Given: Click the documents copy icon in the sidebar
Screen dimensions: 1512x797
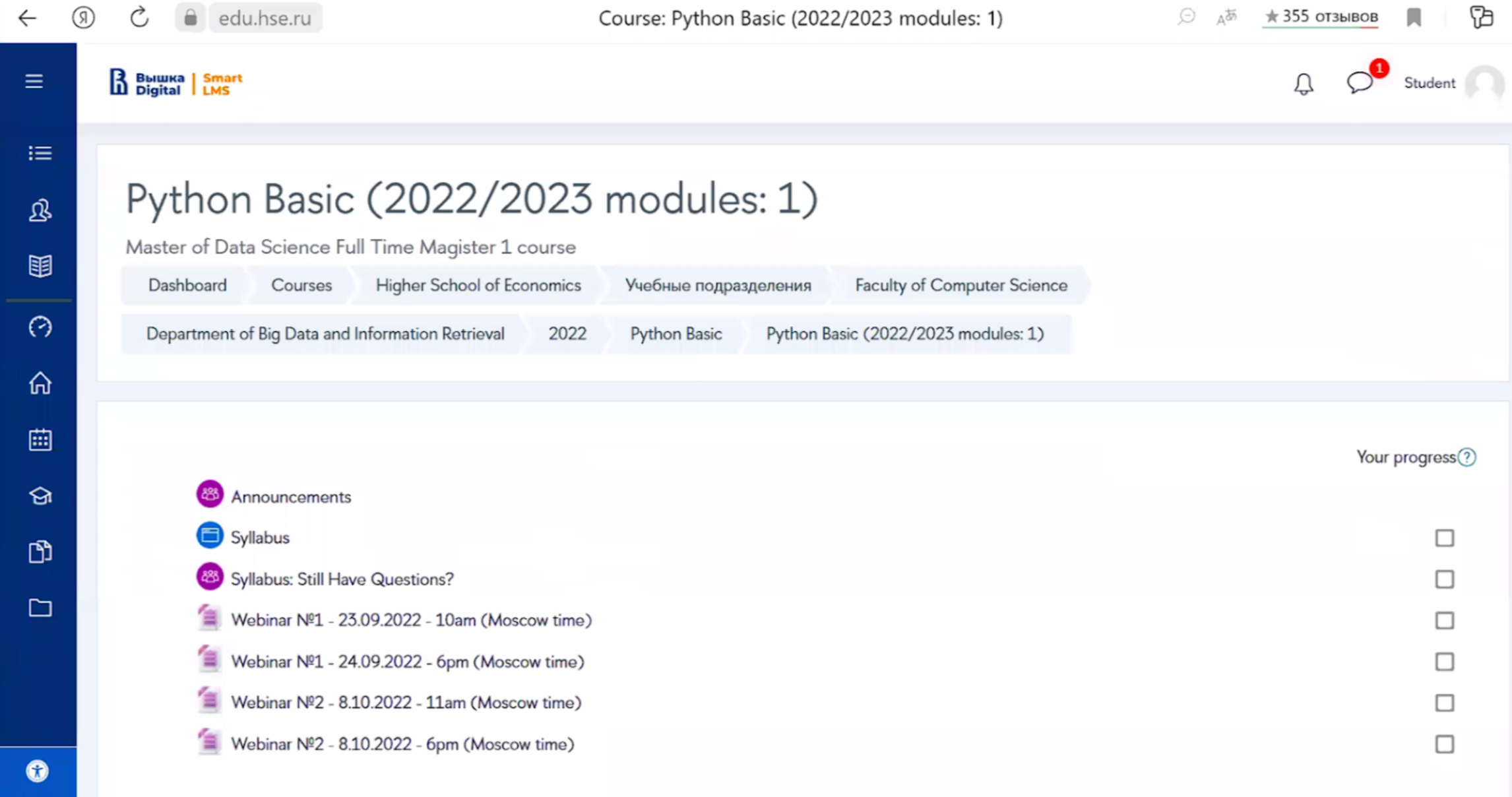Looking at the screenshot, I should click(x=40, y=552).
